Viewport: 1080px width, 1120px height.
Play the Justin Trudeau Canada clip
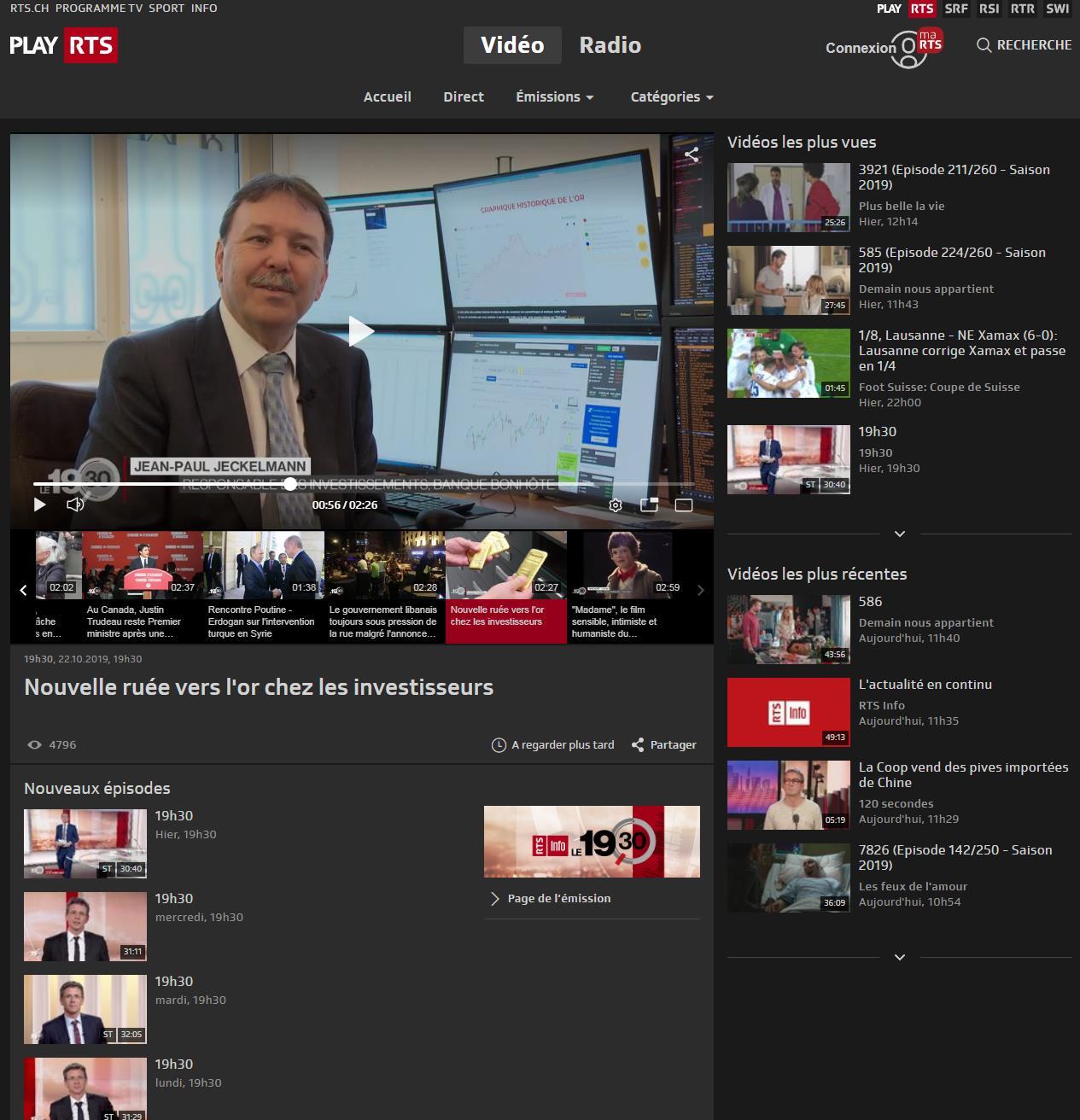click(x=142, y=587)
